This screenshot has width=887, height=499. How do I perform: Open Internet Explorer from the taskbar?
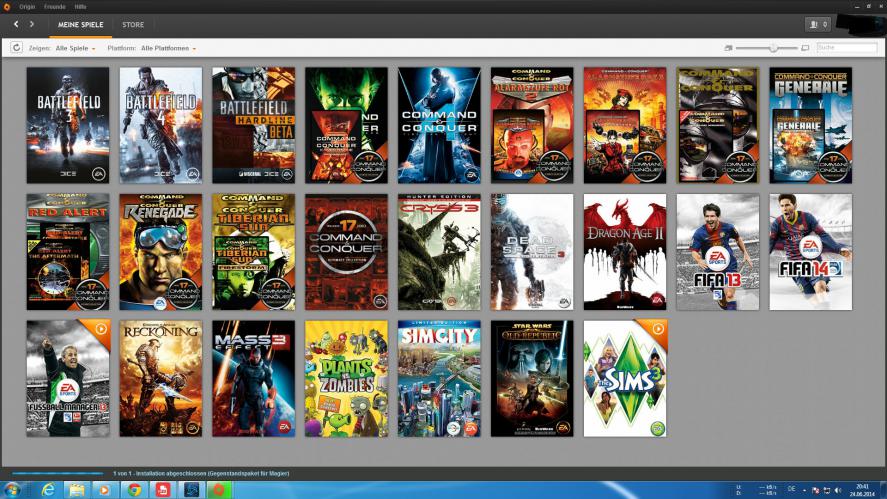coord(47,490)
